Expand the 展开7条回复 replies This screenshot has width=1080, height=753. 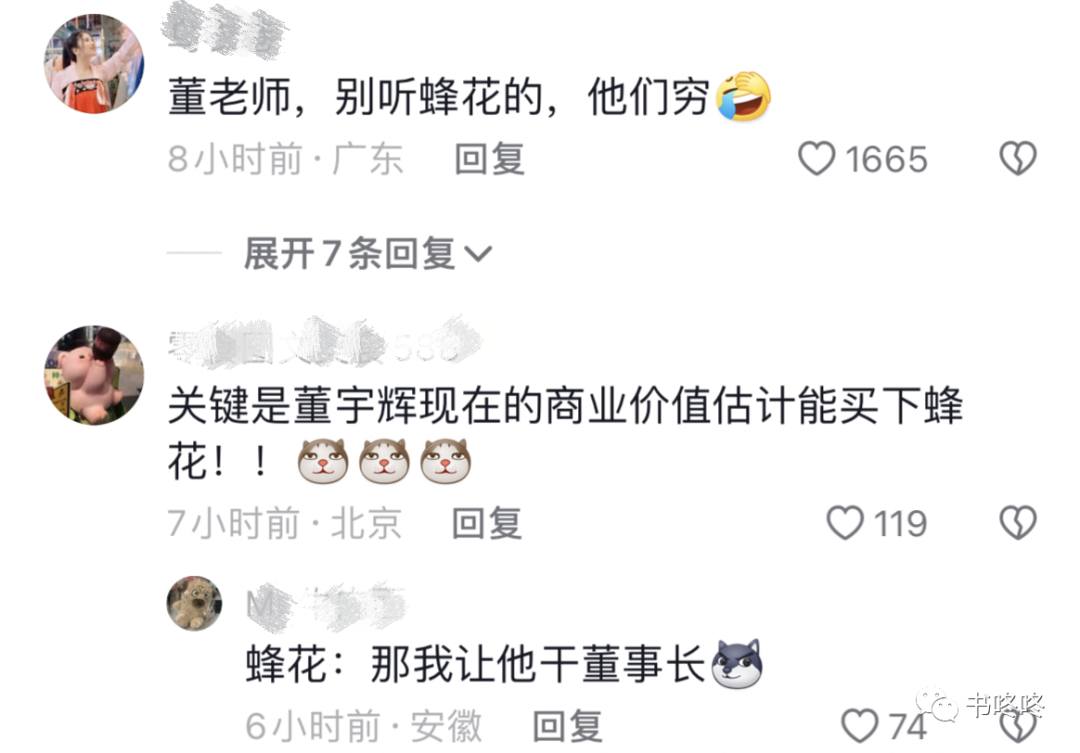368,254
